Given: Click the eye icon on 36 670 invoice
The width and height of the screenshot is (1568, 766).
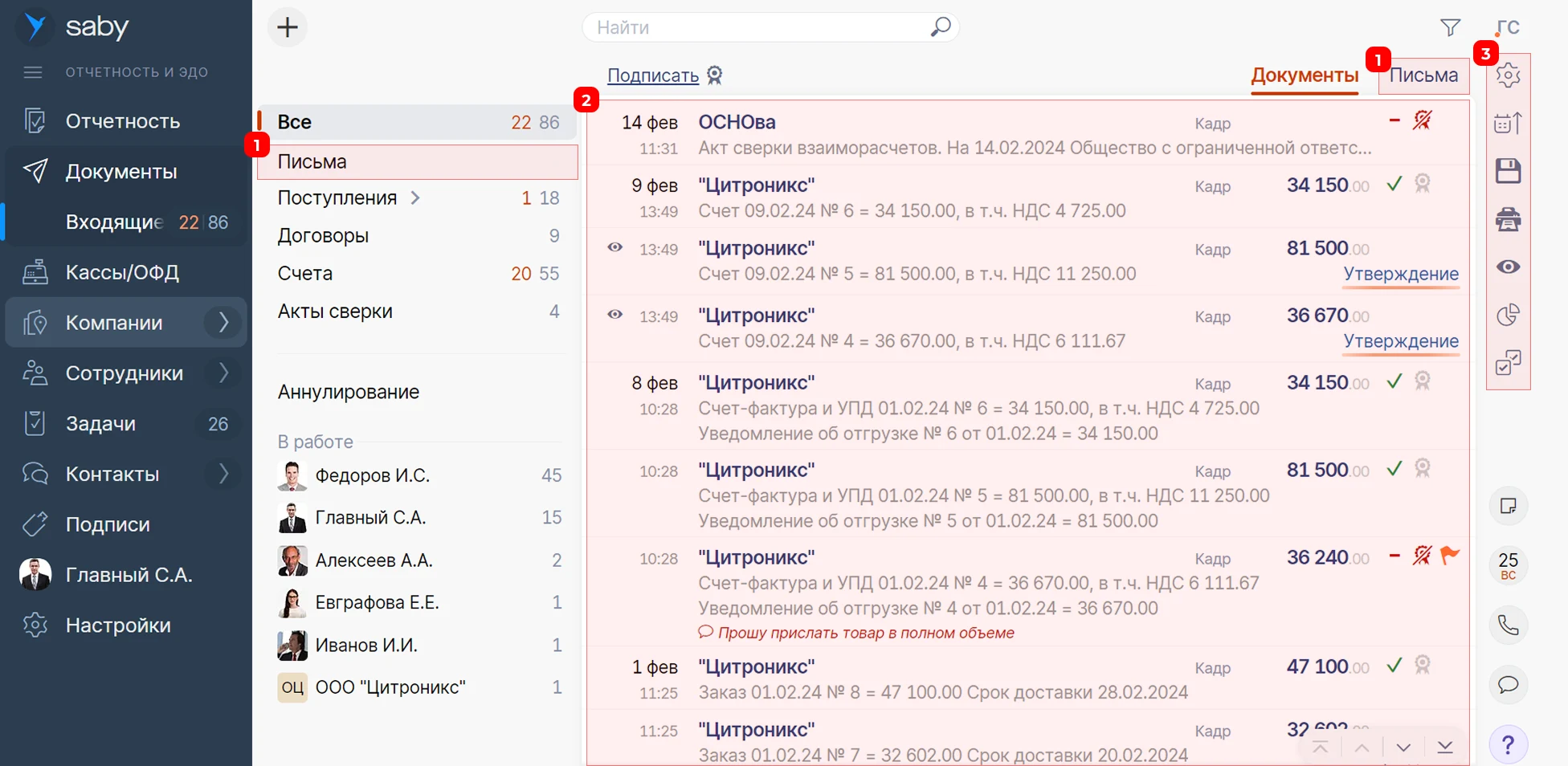Looking at the screenshot, I should [615, 315].
